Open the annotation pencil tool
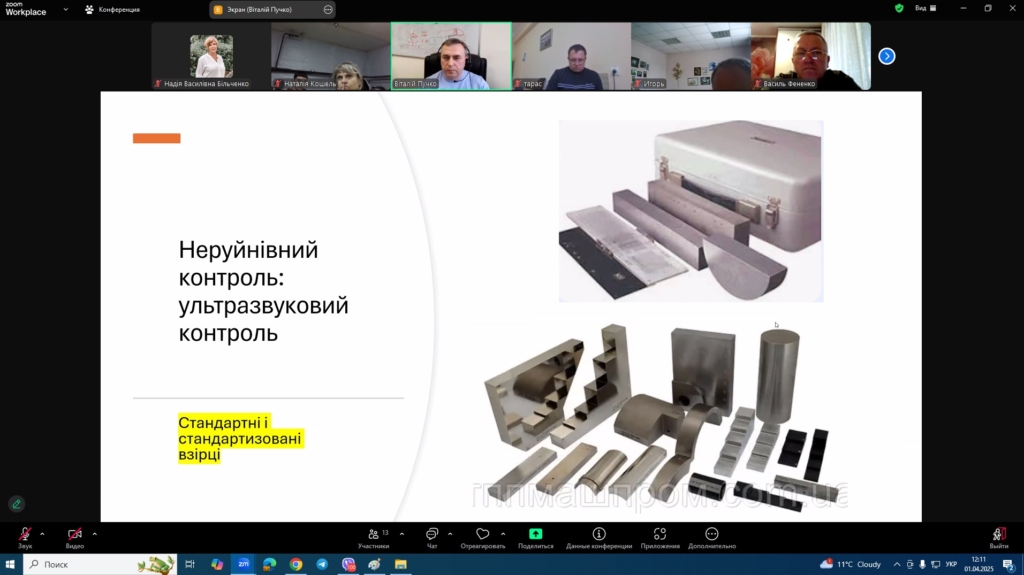 point(16,504)
